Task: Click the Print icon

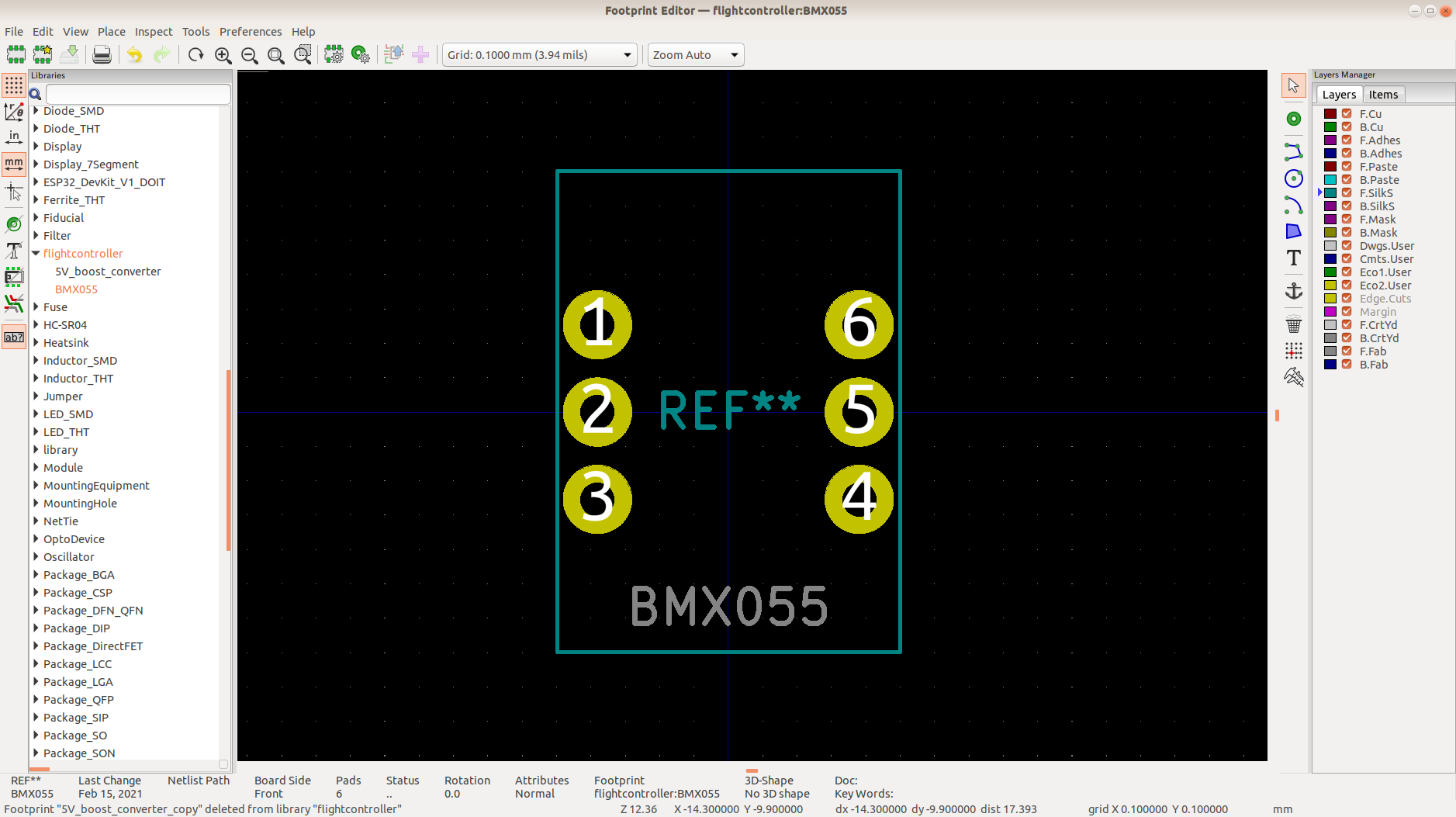Action: click(x=102, y=54)
